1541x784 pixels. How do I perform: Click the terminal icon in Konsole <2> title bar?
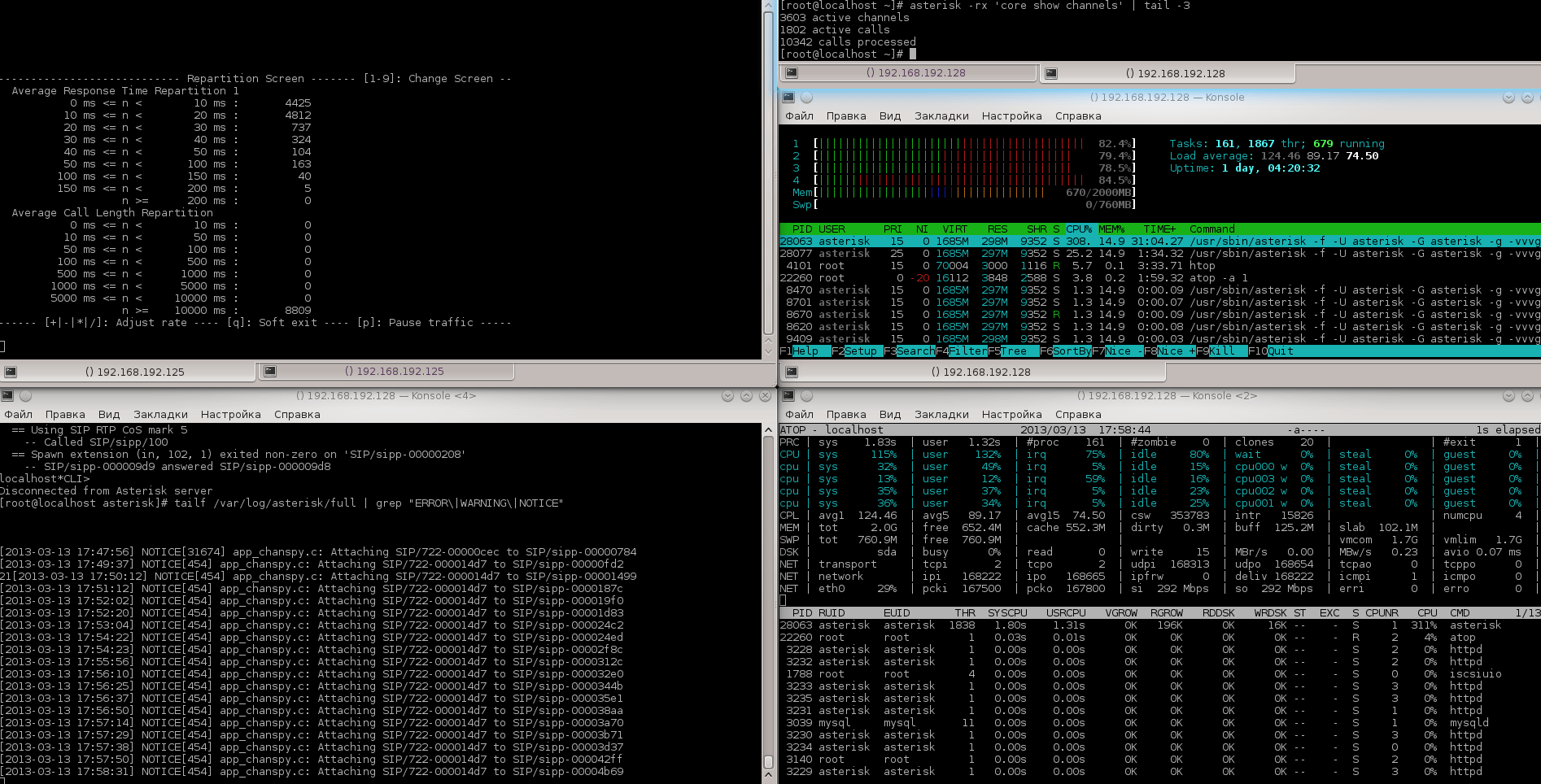click(x=788, y=396)
